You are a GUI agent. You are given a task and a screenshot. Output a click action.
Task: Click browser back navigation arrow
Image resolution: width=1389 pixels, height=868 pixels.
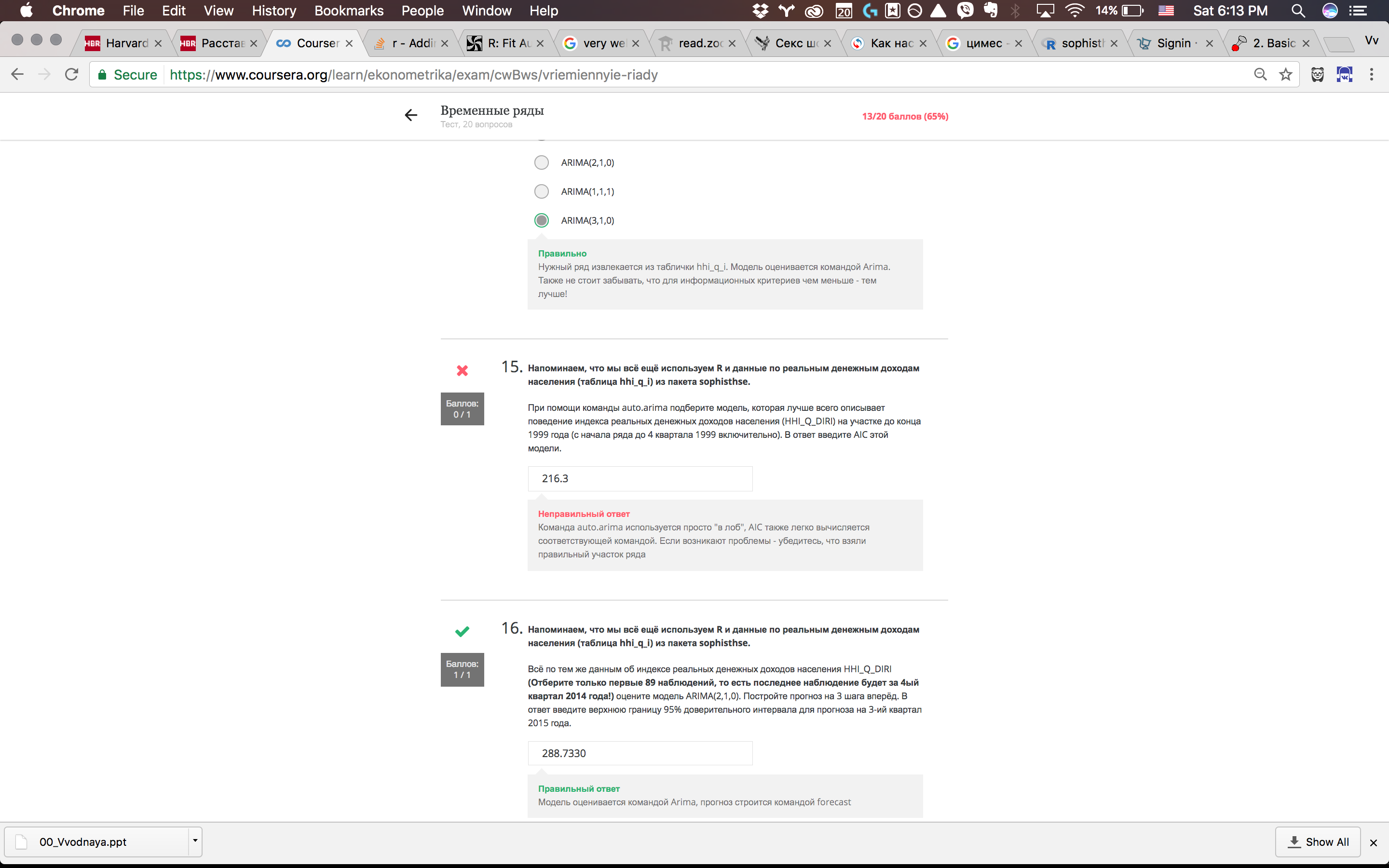tap(18, 75)
